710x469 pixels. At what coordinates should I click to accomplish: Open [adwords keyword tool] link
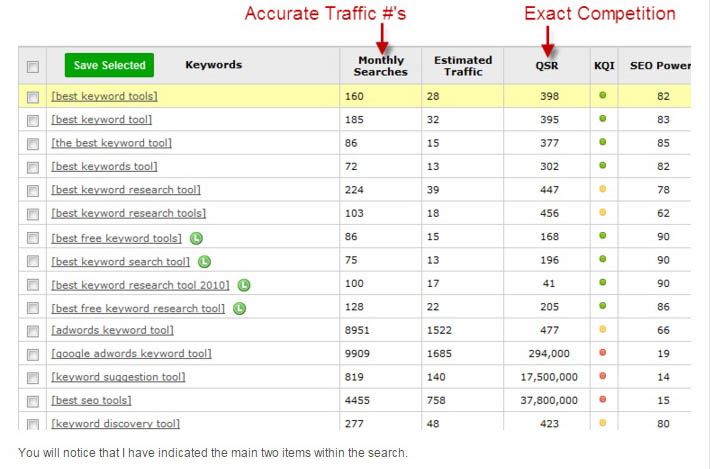click(x=112, y=330)
